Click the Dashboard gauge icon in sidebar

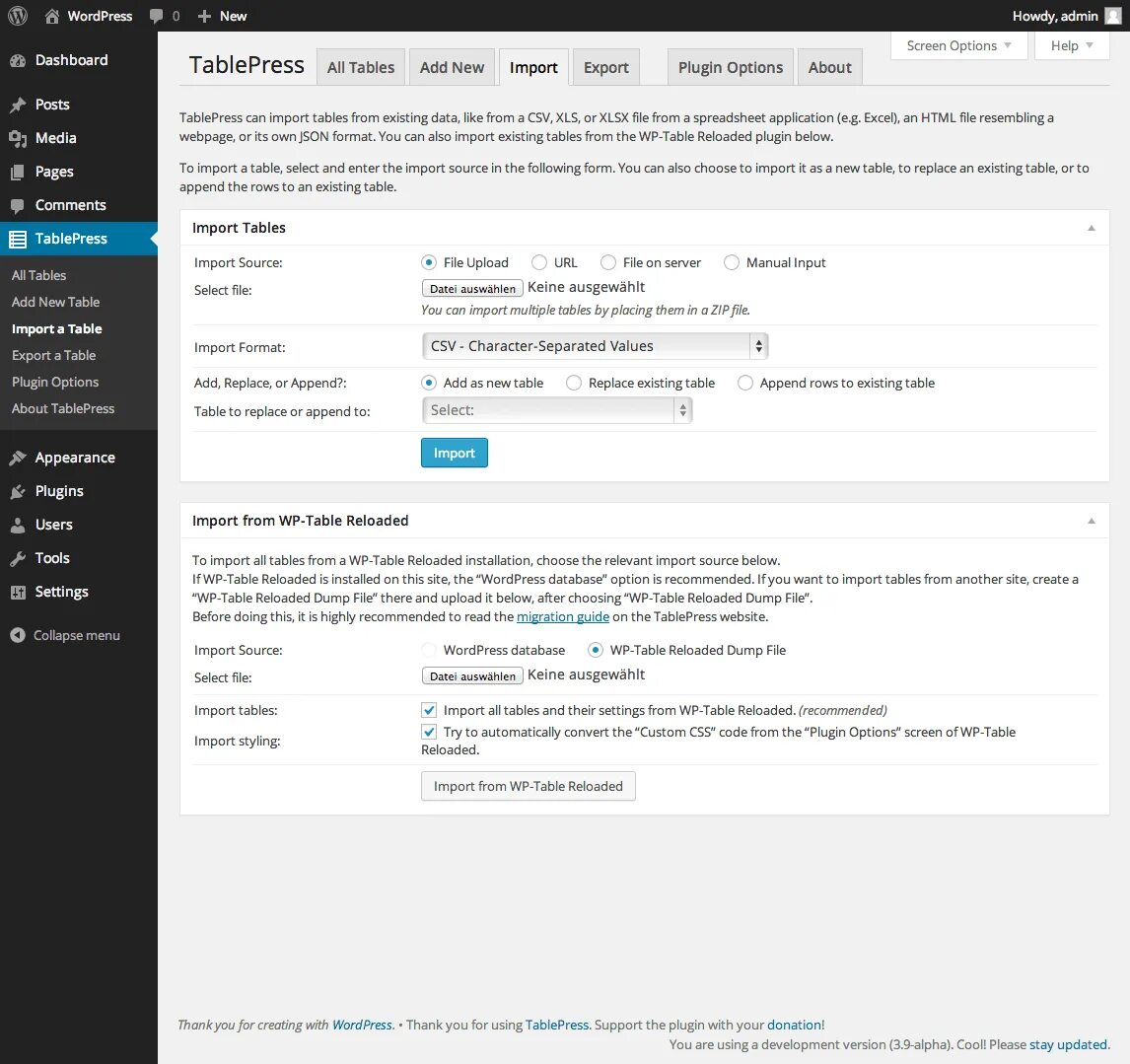tap(18, 60)
